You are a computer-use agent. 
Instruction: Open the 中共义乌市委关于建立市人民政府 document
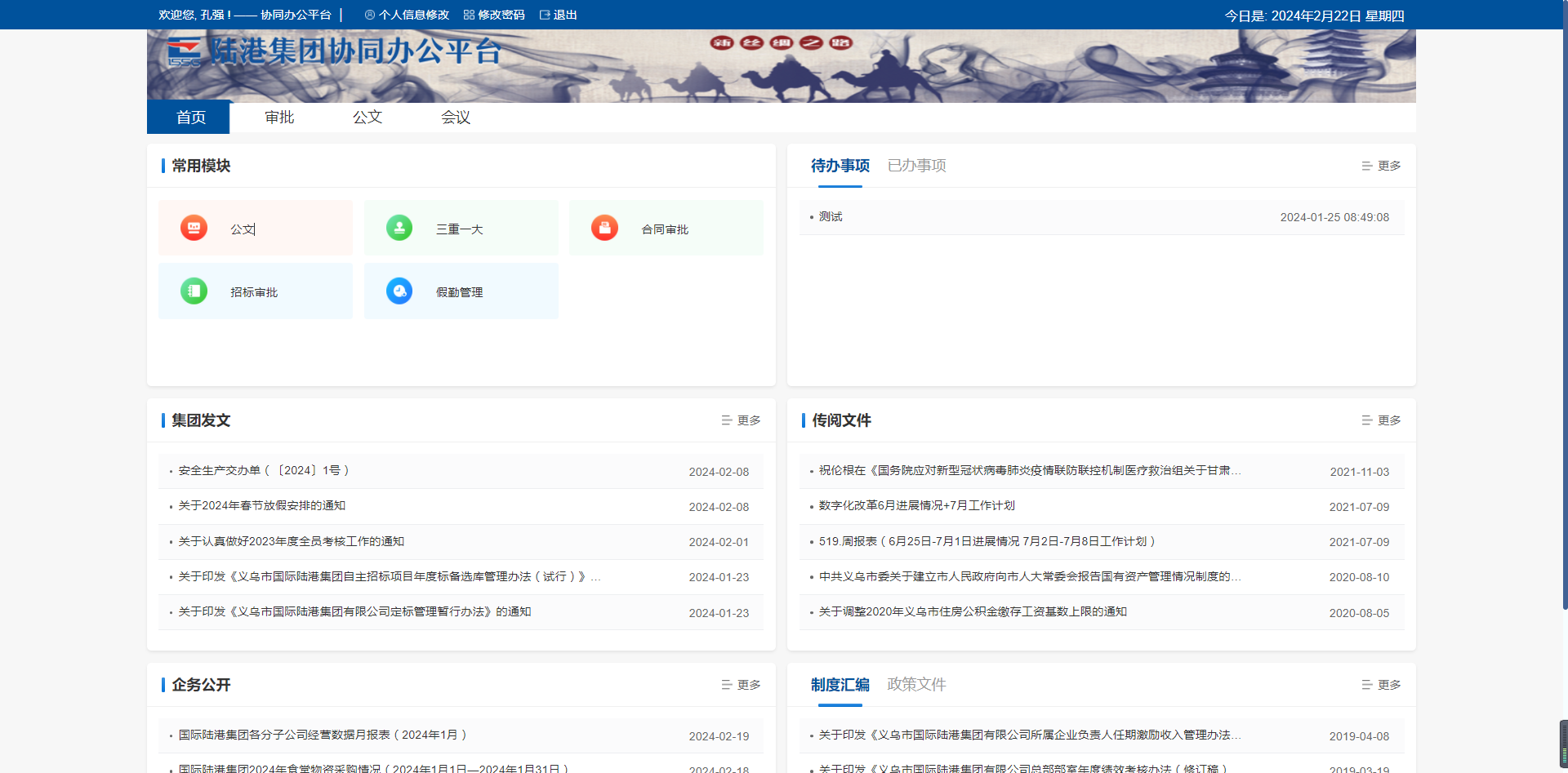[x=1030, y=577]
